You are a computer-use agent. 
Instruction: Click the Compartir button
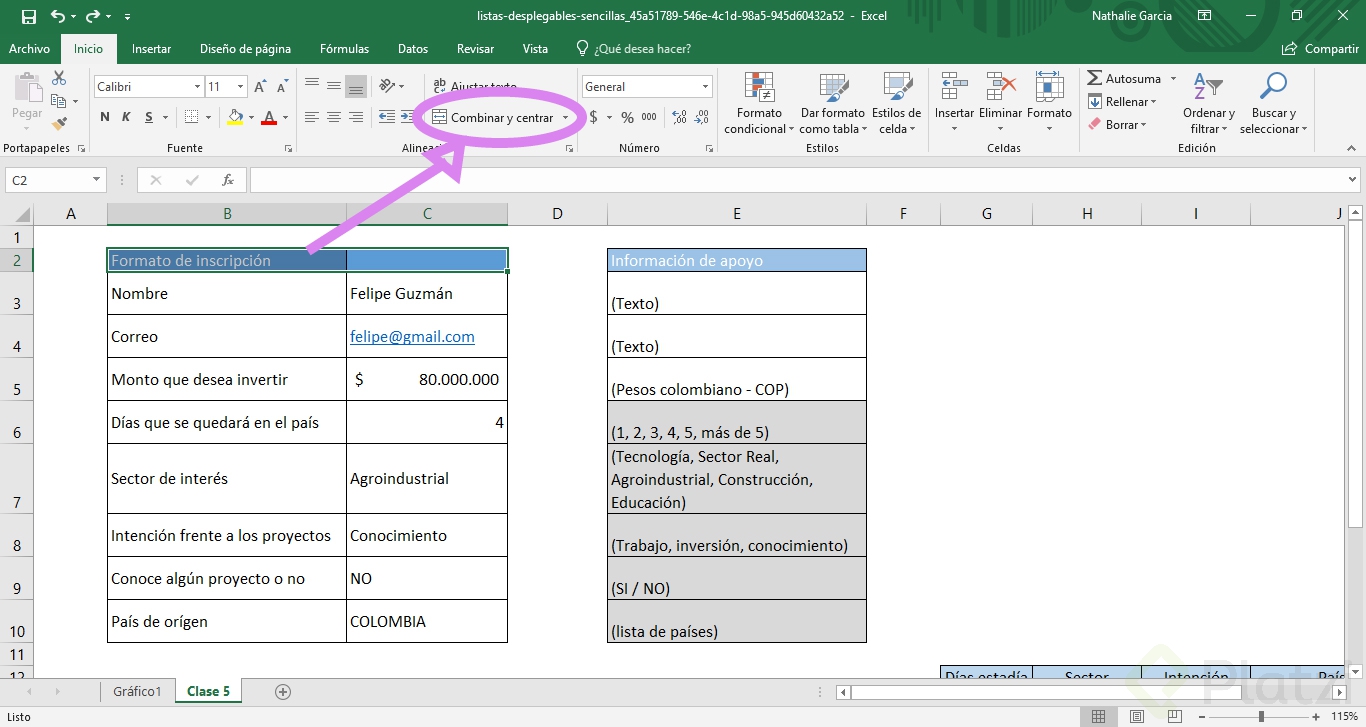tap(1321, 48)
